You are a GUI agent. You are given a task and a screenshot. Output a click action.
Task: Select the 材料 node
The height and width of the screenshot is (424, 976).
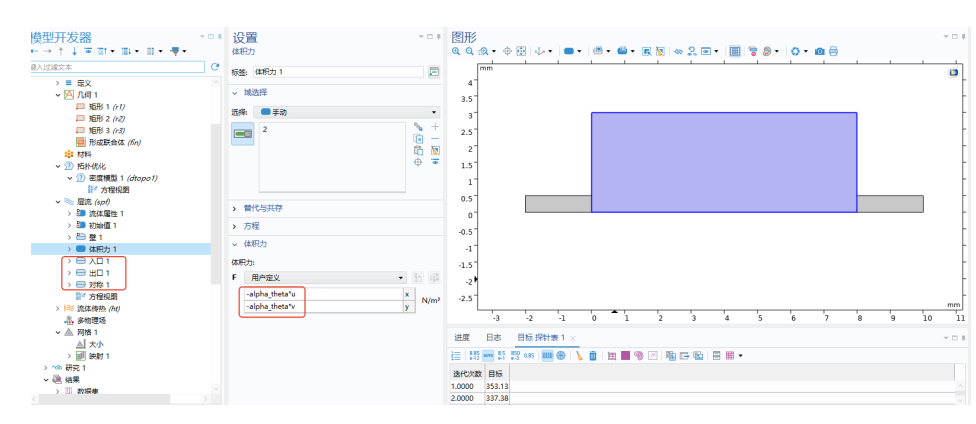pos(84,154)
